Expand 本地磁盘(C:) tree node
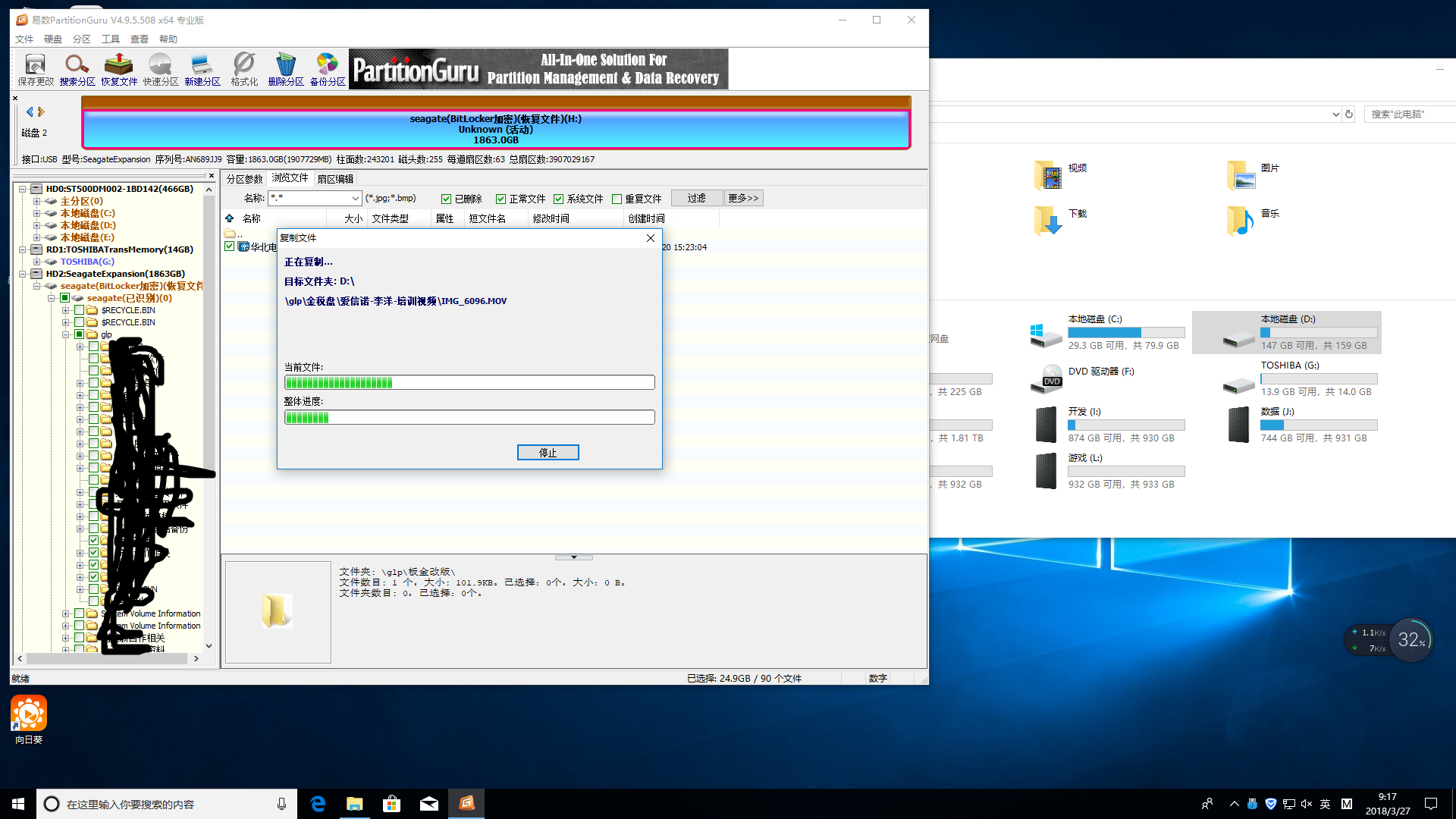 click(x=36, y=213)
